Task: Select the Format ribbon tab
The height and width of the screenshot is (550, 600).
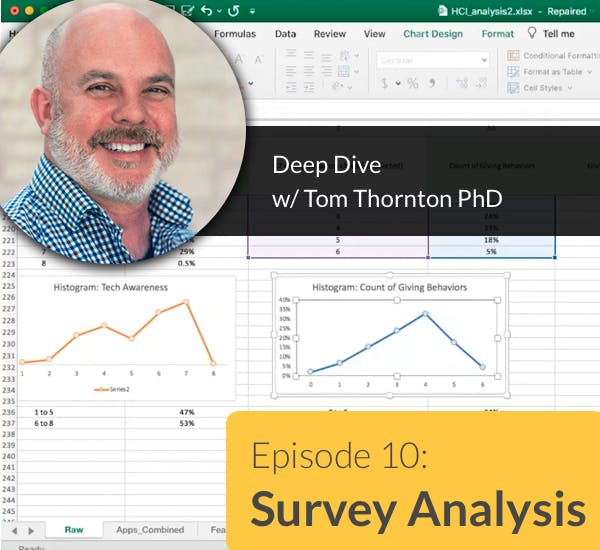Action: coord(497,34)
